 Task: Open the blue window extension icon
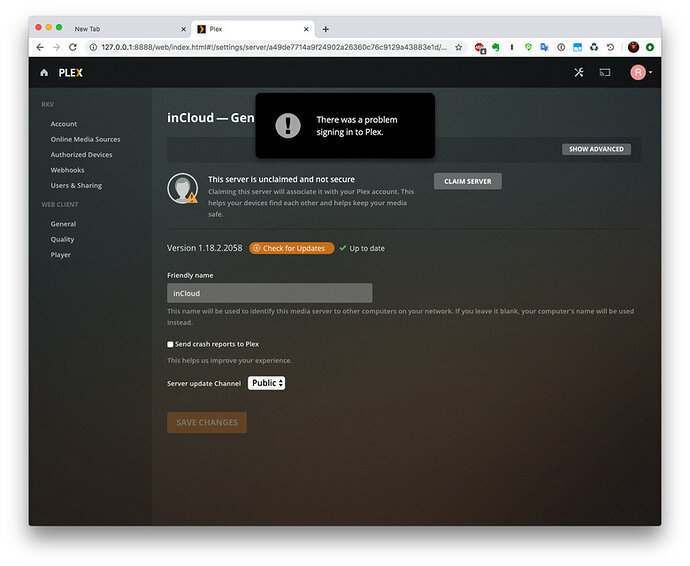pyautogui.click(x=577, y=47)
